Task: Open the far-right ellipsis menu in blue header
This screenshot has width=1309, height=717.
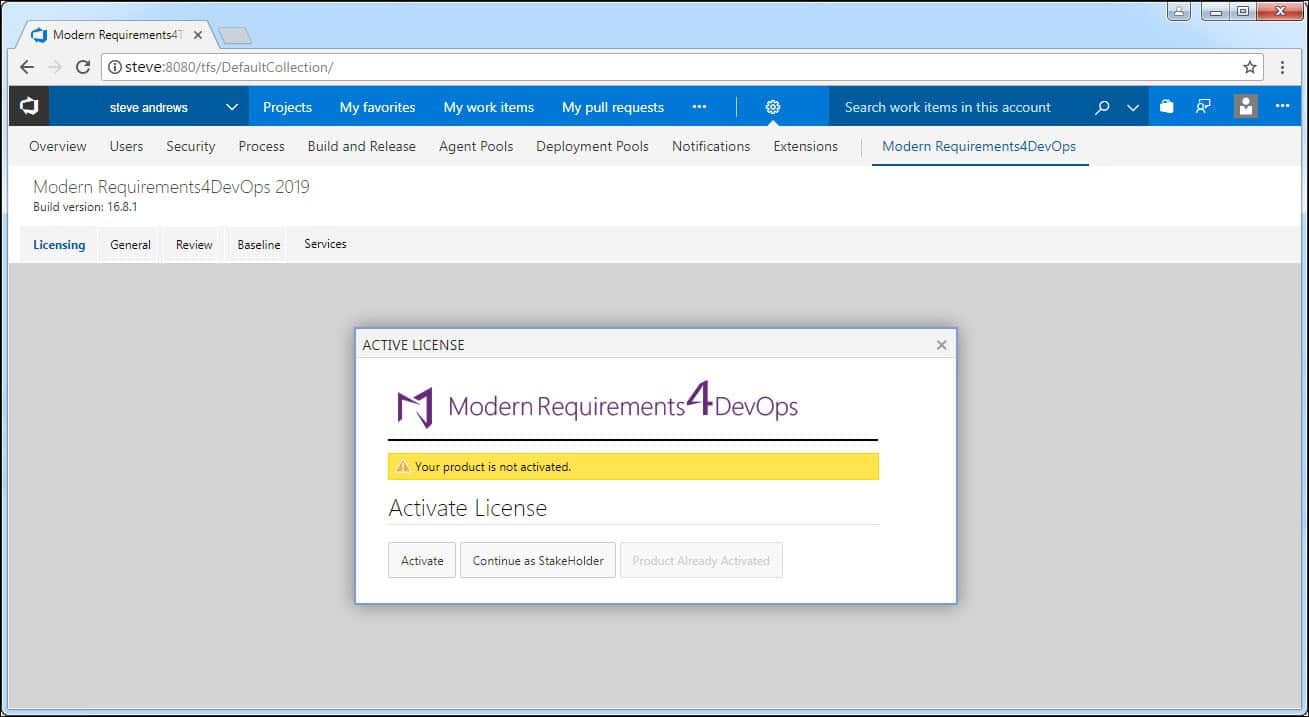Action: [x=1283, y=106]
